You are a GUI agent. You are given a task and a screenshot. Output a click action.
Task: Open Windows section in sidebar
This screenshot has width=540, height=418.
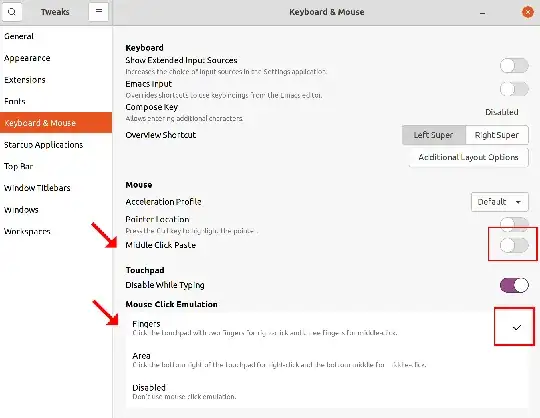(x=56, y=210)
